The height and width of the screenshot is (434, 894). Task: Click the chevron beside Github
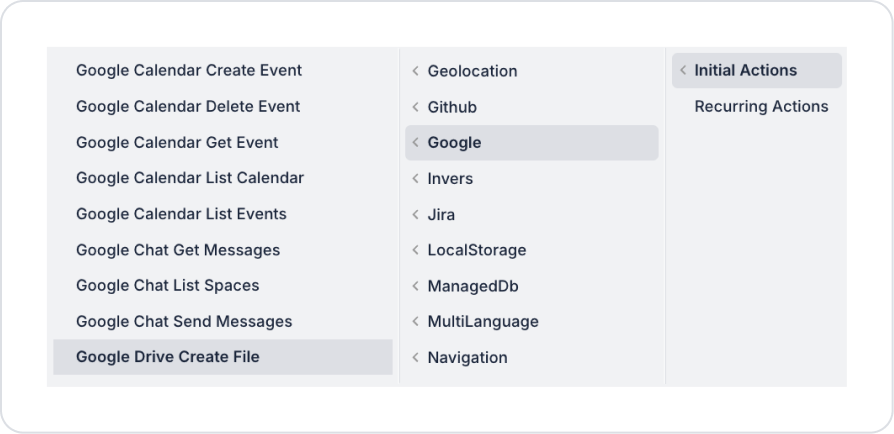click(416, 107)
